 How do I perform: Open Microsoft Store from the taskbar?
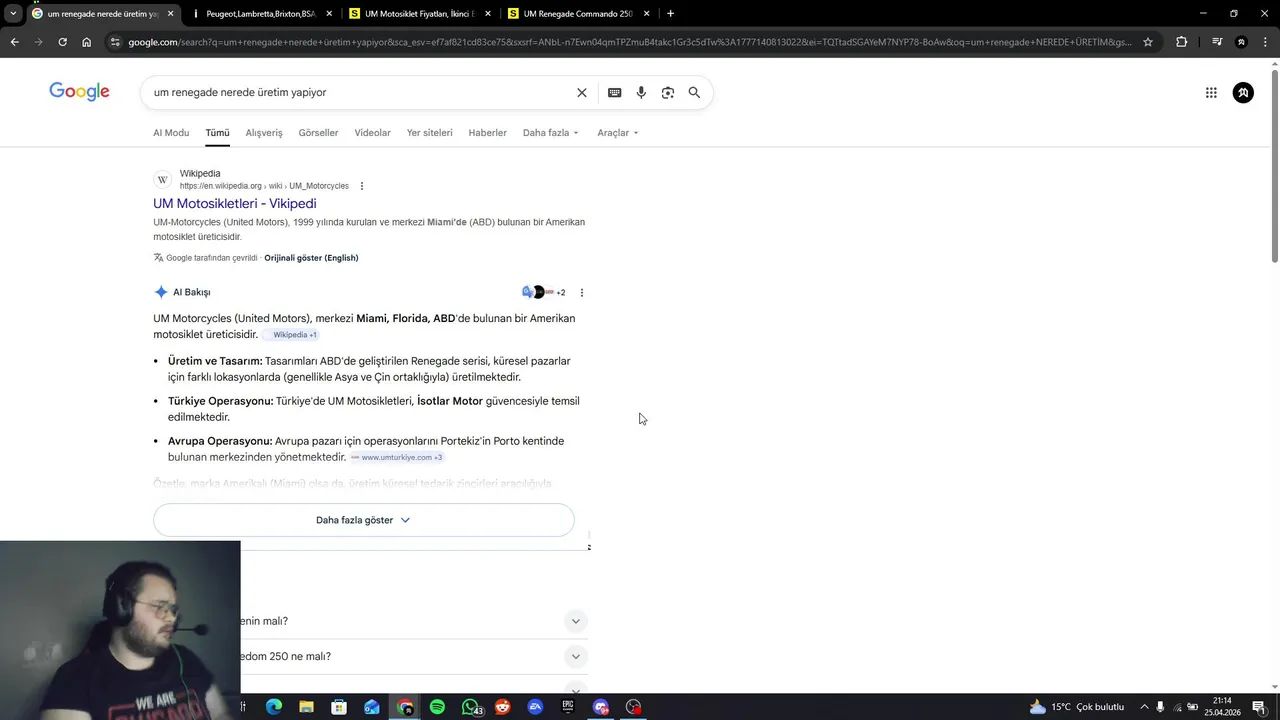339,707
